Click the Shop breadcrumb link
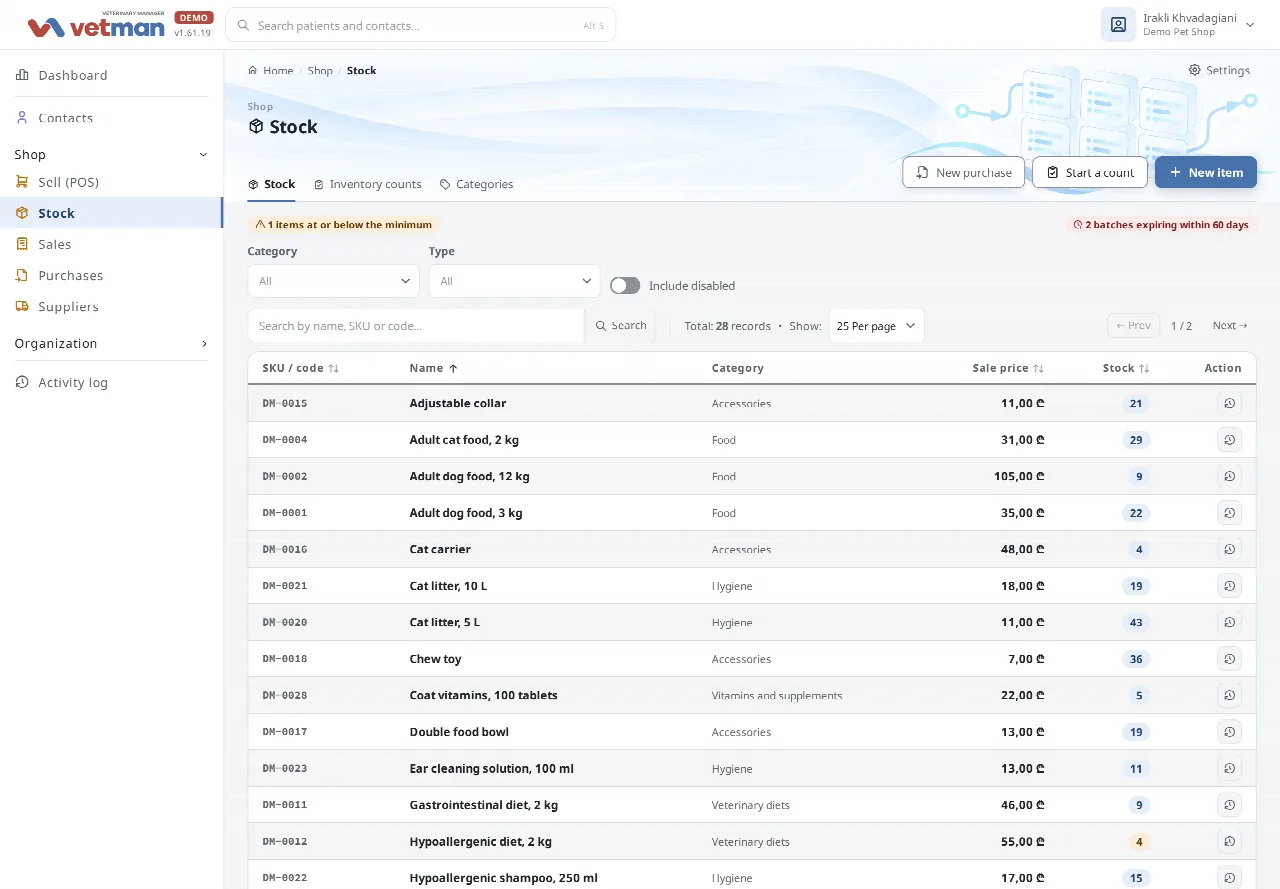 pyautogui.click(x=320, y=70)
